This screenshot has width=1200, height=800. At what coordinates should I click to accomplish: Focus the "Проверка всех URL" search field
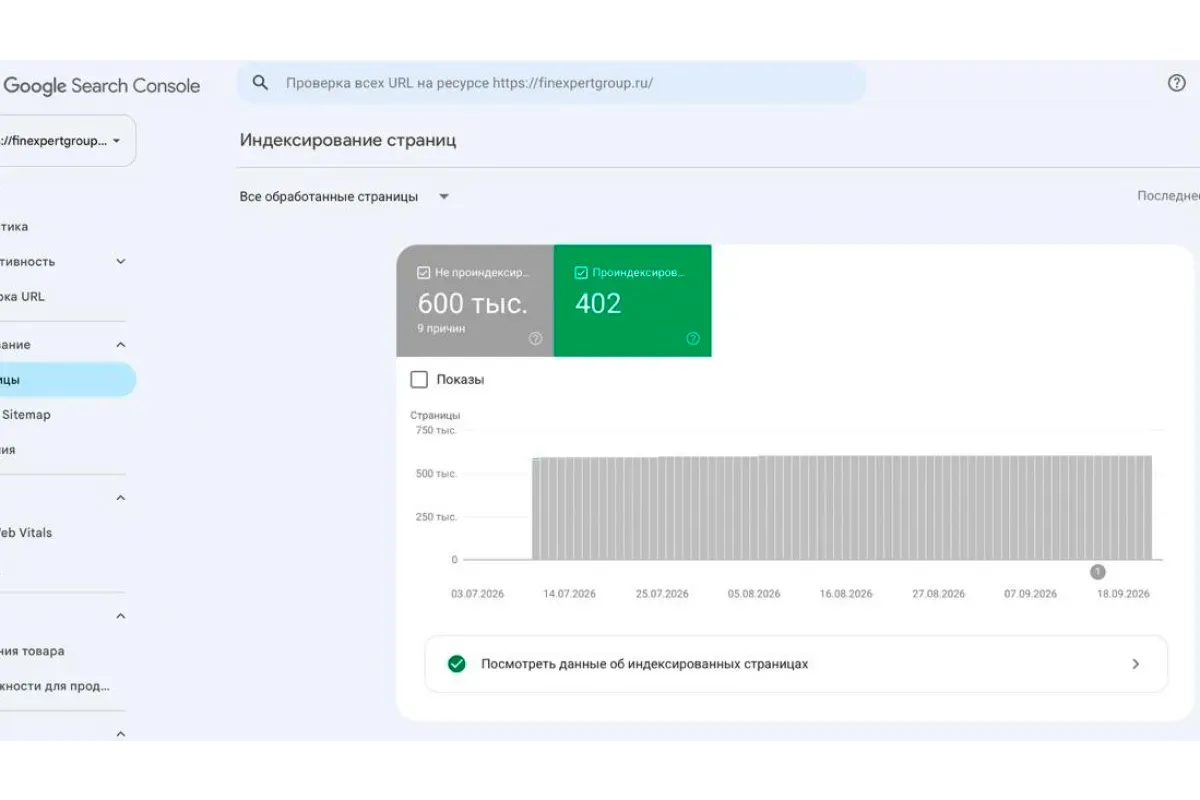[x=551, y=83]
